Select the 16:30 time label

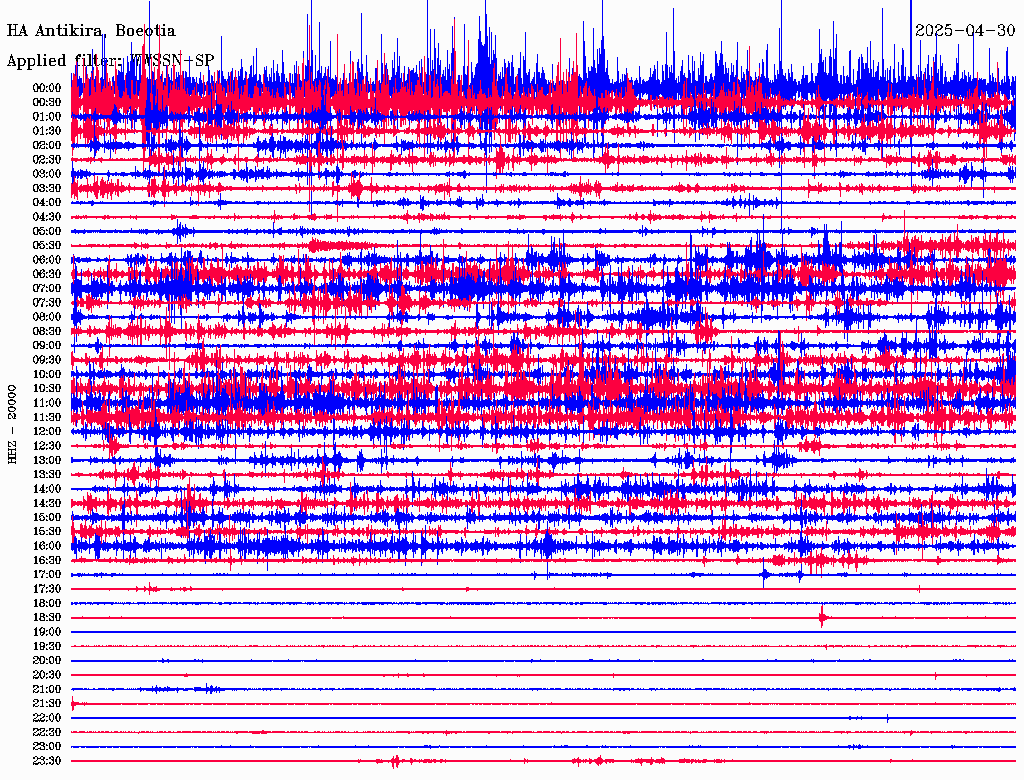47,561
